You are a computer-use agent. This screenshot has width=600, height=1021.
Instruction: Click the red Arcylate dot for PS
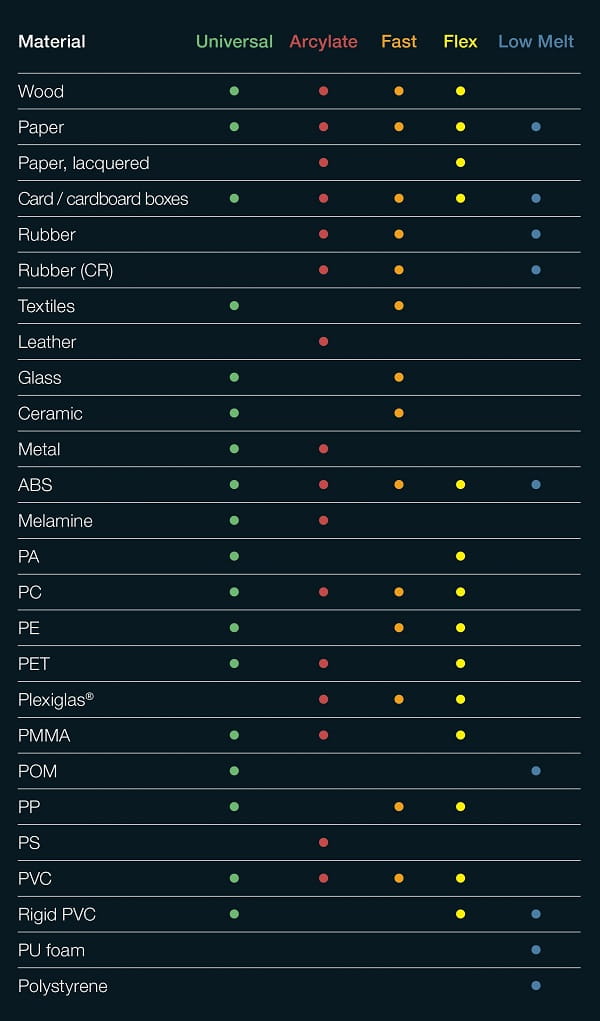(x=323, y=843)
